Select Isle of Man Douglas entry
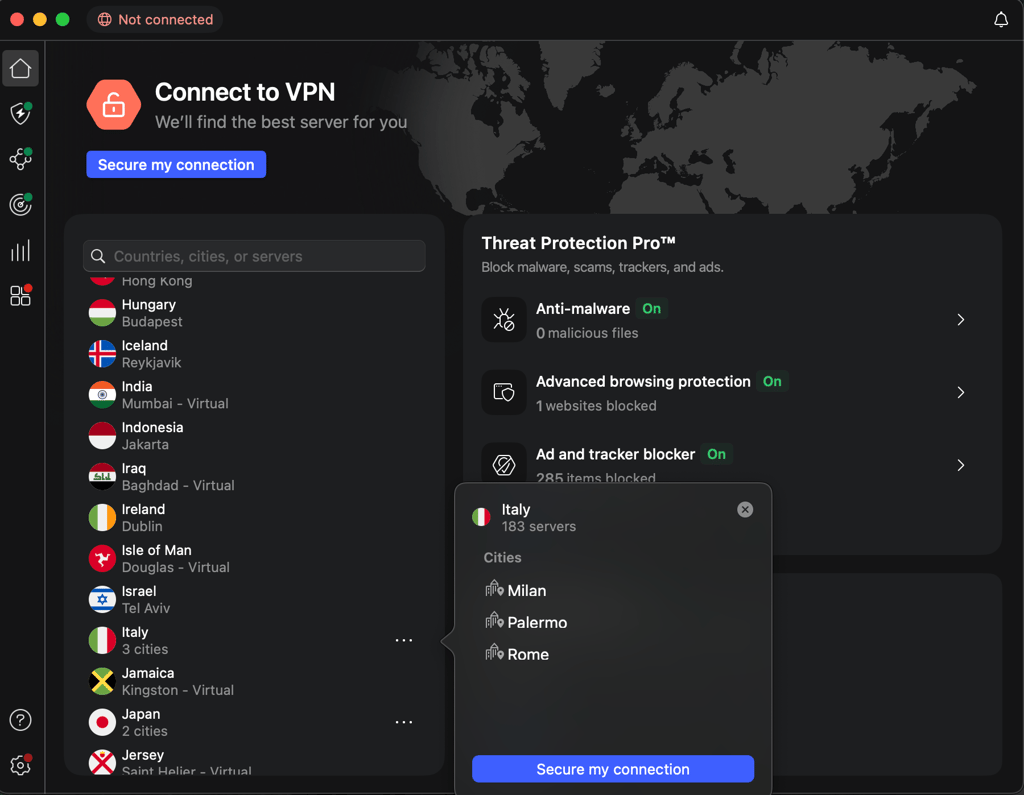Screen dimensions: 1024x795 [254, 559]
